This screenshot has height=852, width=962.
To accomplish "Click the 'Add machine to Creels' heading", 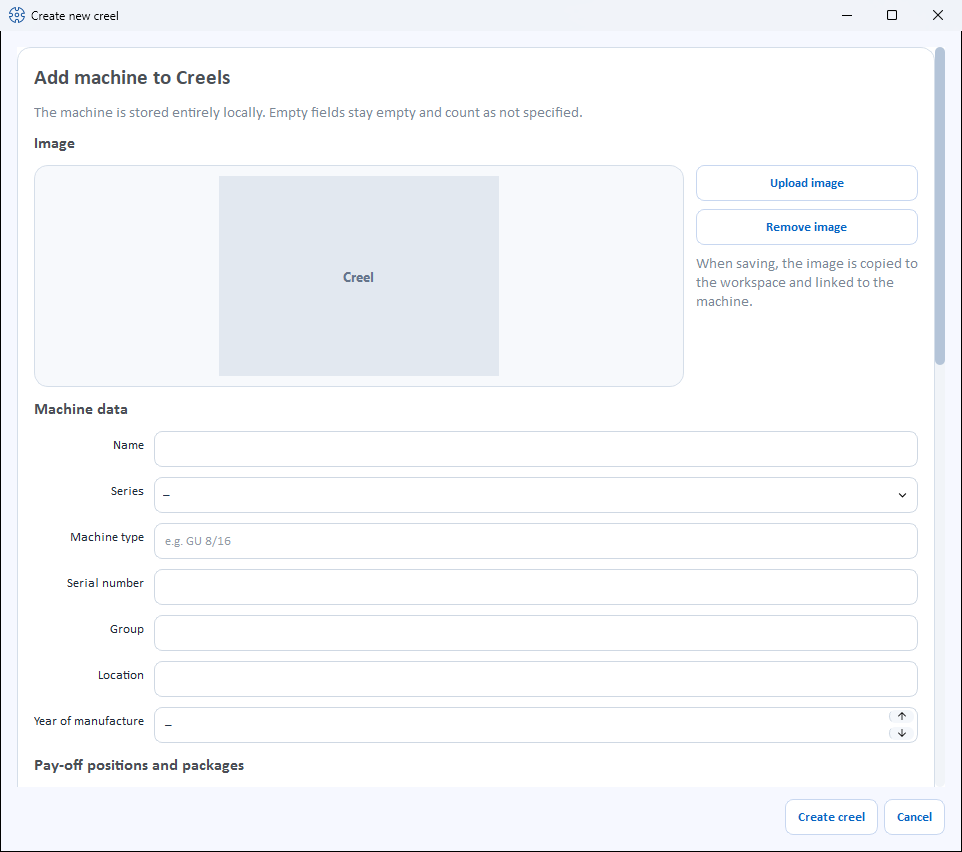I will [132, 78].
